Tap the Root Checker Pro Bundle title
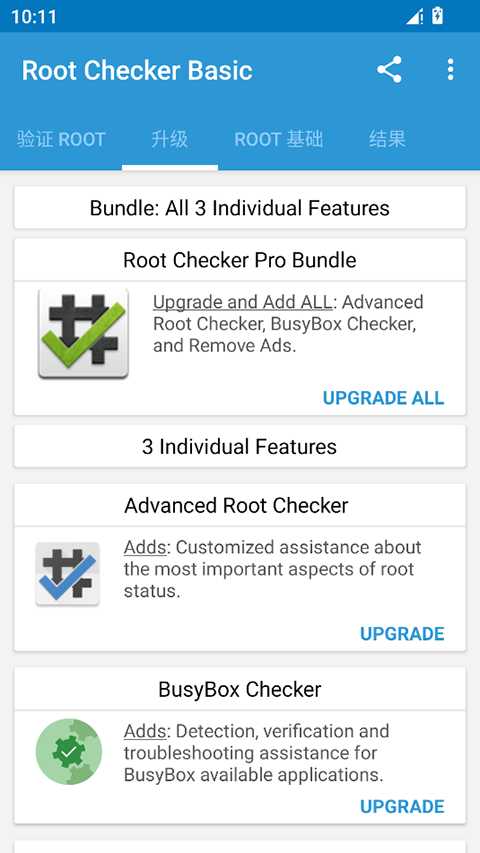The width and height of the screenshot is (480, 853). (x=240, y=260)
